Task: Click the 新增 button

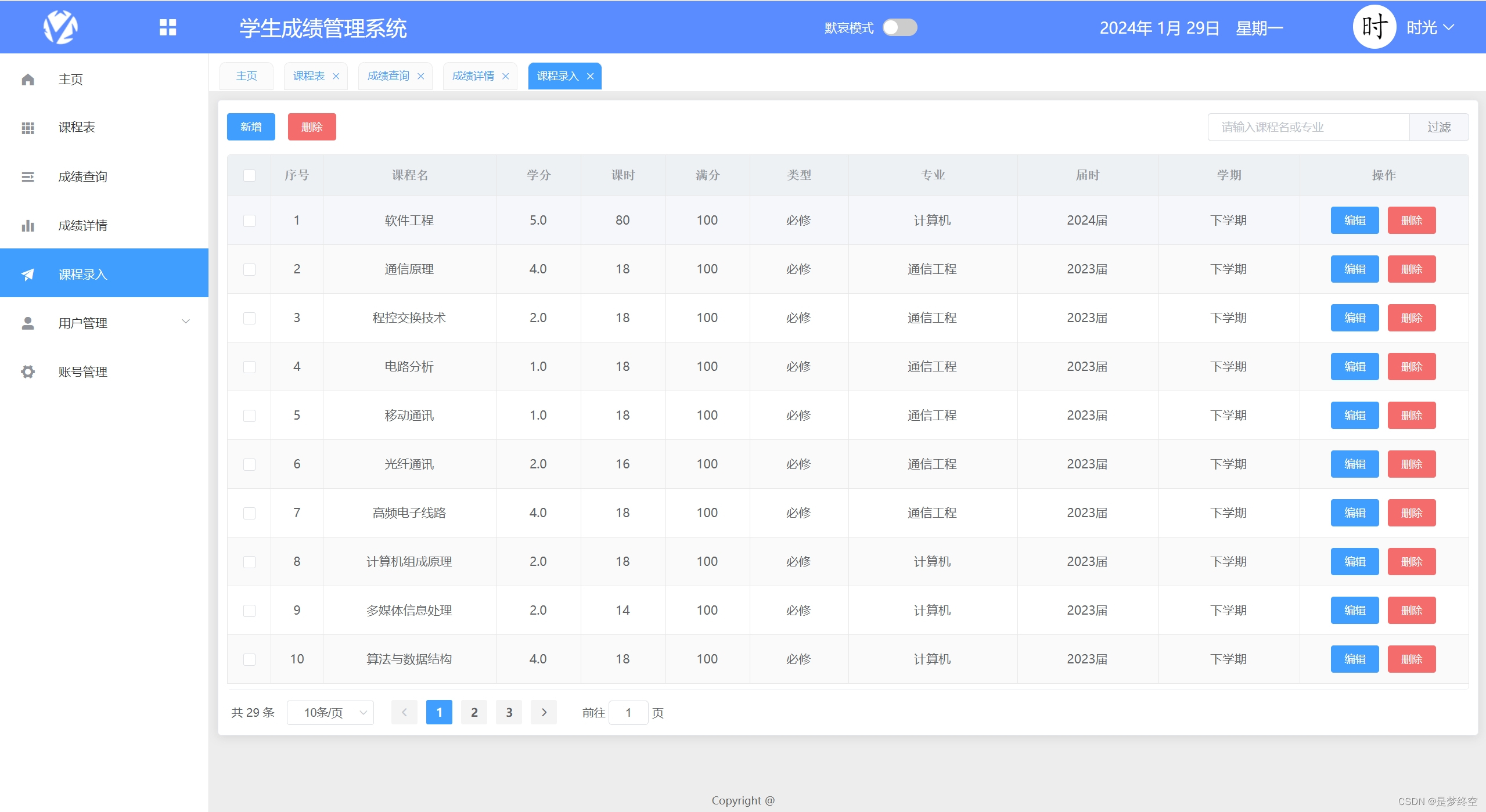Action: [x=250, y=127]
